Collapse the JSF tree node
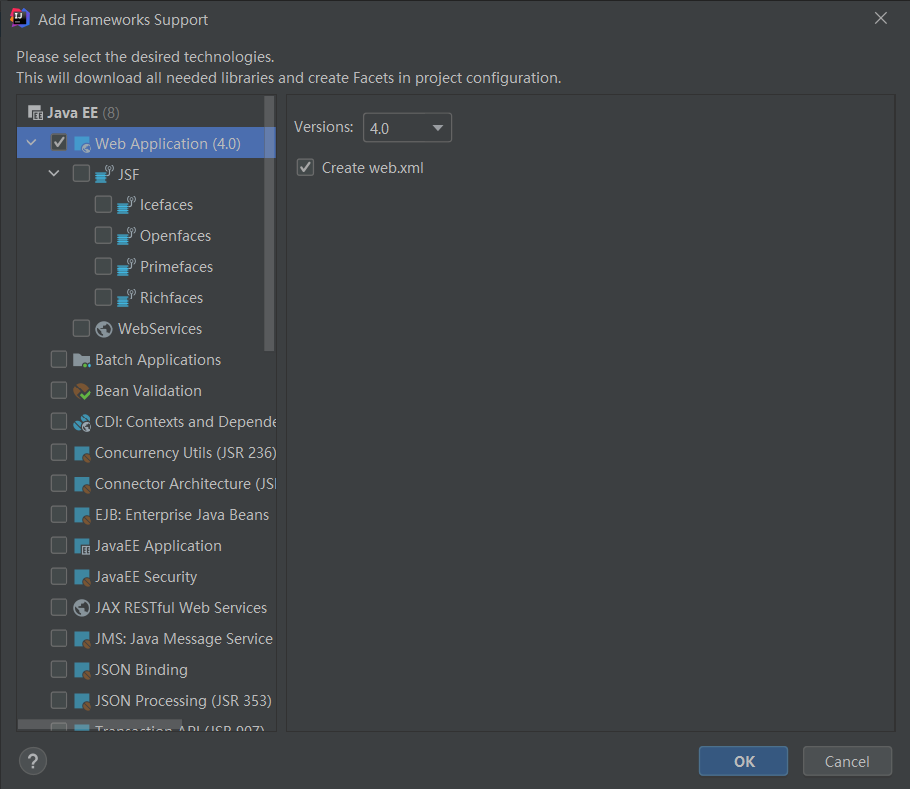The image size is (910, 789). coord(54,175)
